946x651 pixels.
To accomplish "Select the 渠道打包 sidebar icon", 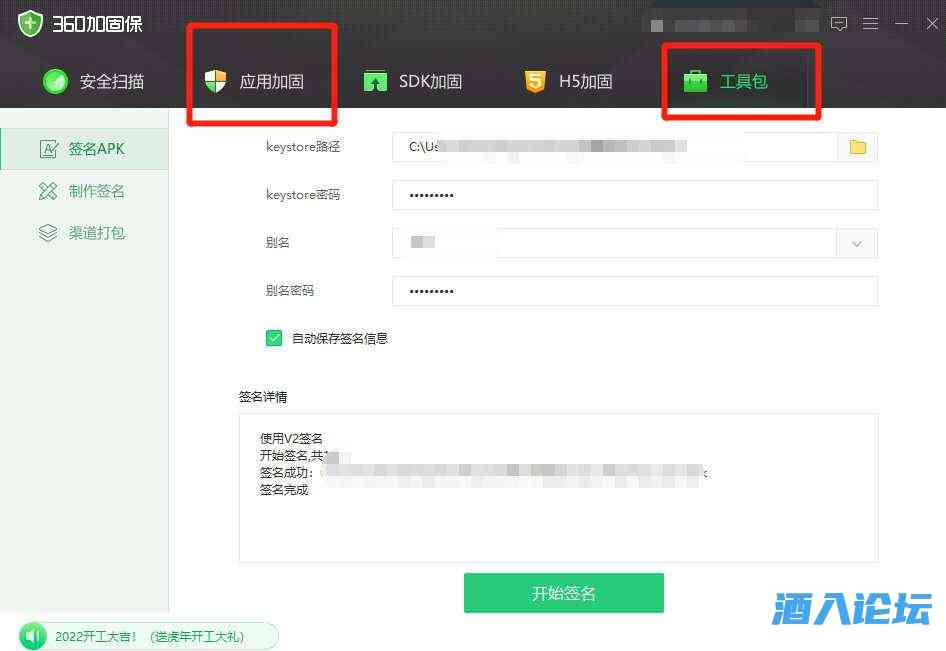I will [48, 232].
